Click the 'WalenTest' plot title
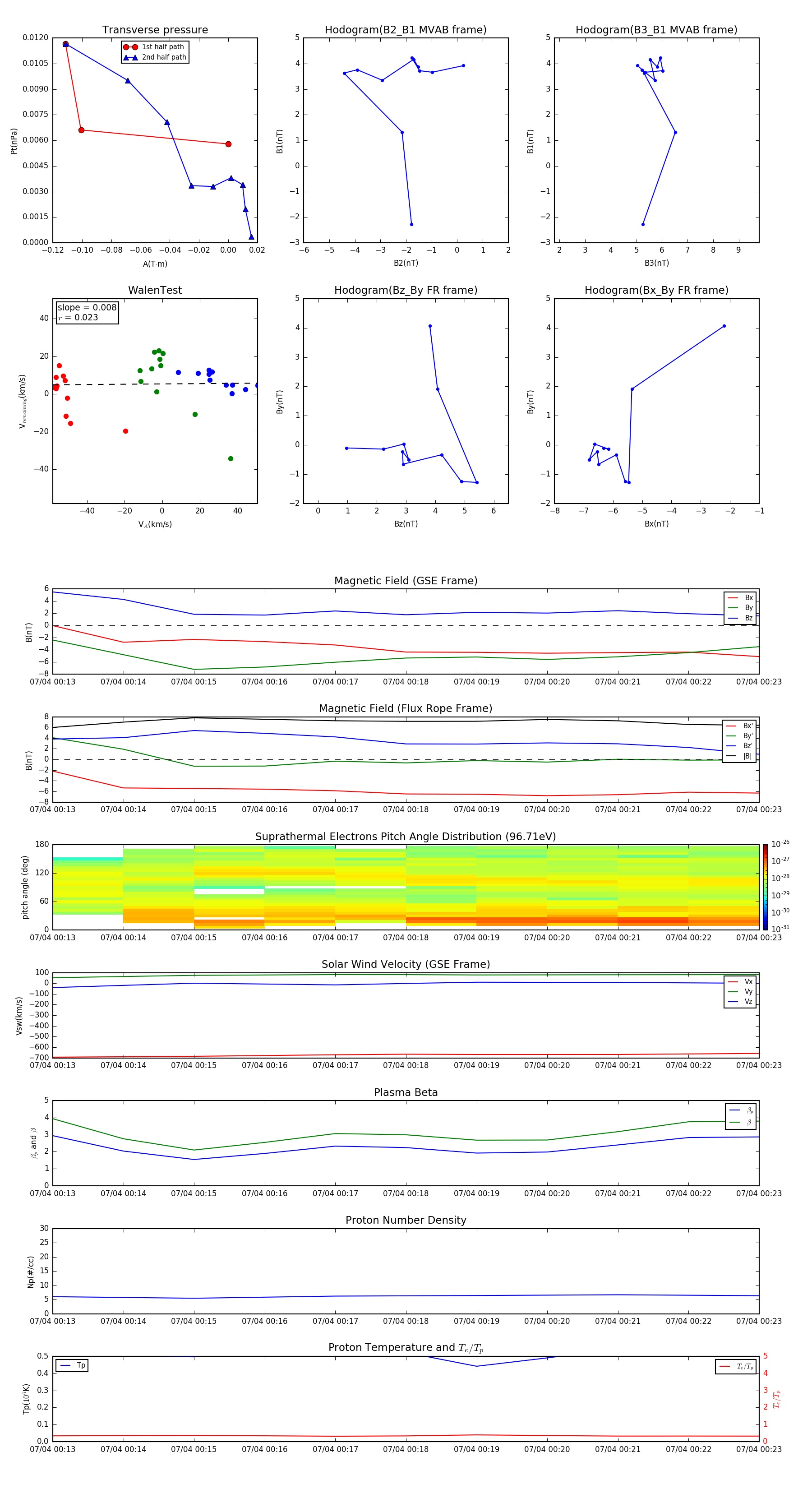 (155, 290)
